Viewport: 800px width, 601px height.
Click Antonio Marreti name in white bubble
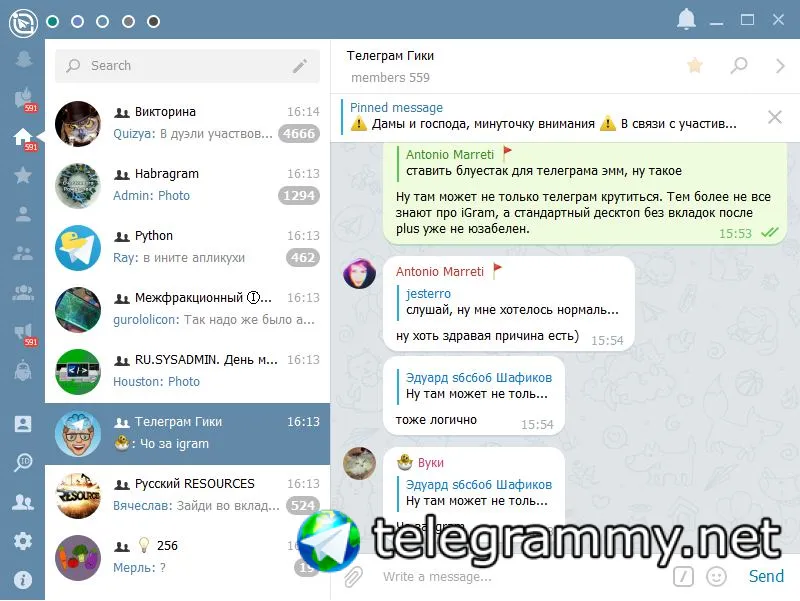440,271
